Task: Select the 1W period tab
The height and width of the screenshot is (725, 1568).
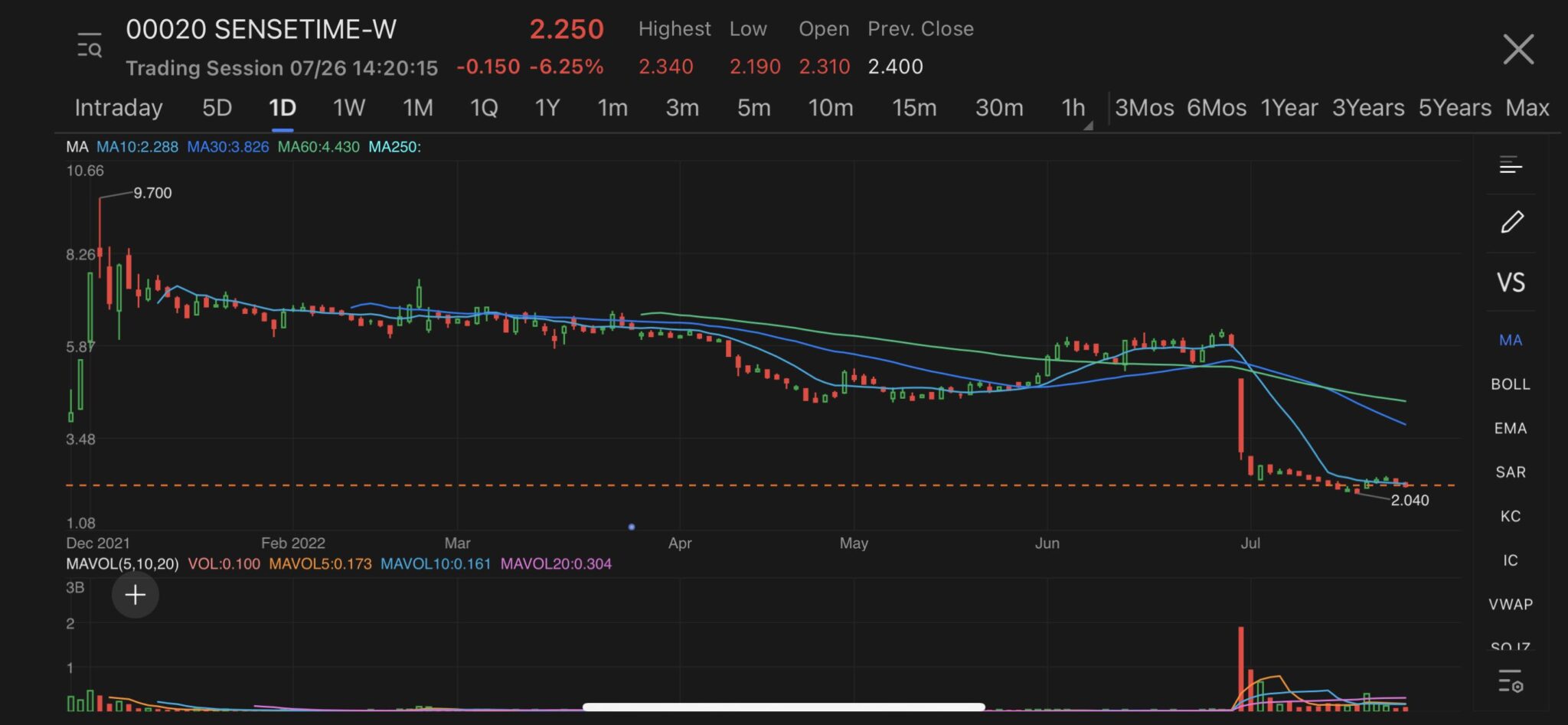Action: pos(348,108)
